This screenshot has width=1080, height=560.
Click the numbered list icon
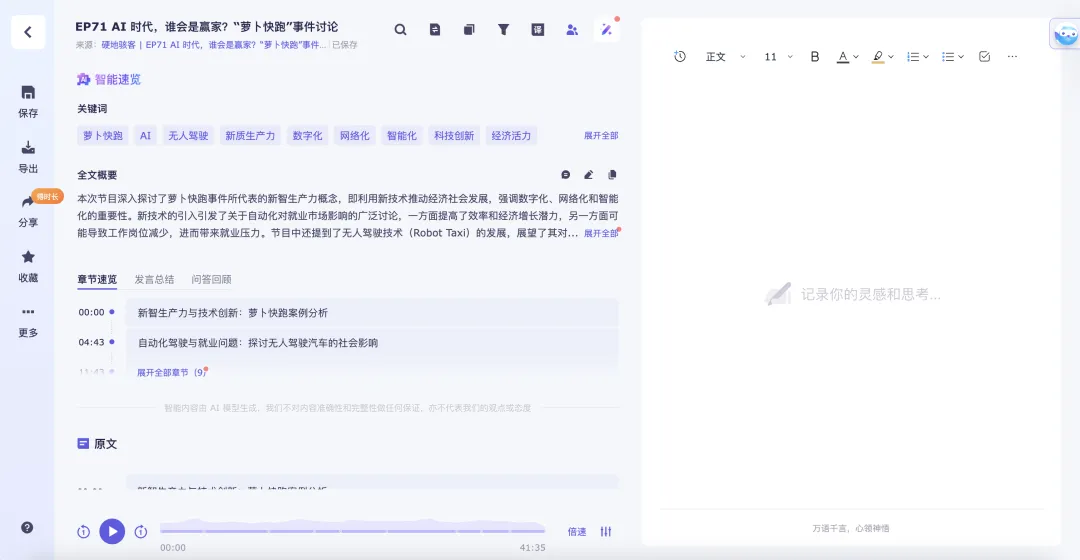(x=913, y=56)
